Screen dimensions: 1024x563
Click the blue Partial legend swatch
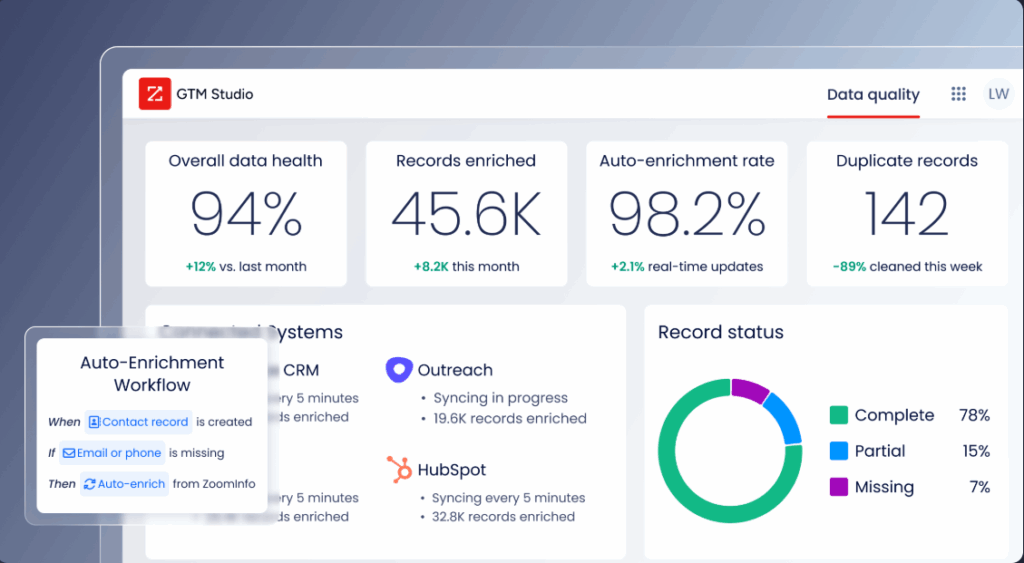[x=838, y=451]
